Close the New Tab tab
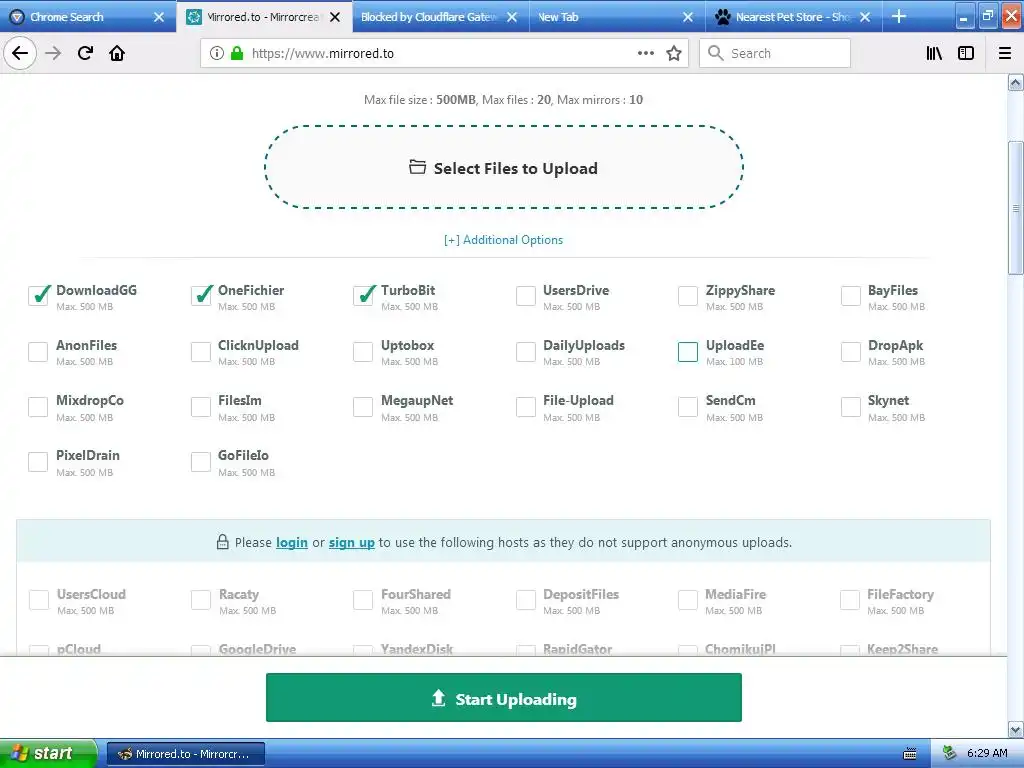 (688, 17)
